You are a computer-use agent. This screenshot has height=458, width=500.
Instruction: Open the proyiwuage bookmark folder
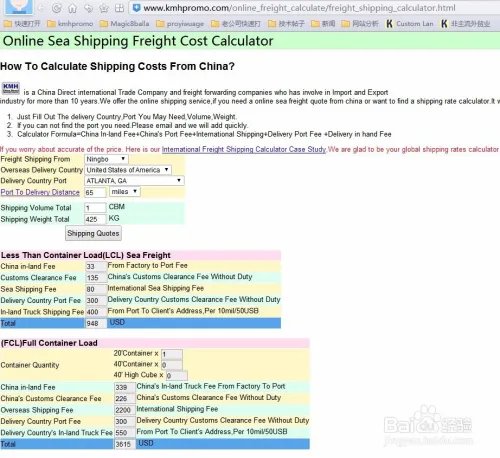point(180,24)
